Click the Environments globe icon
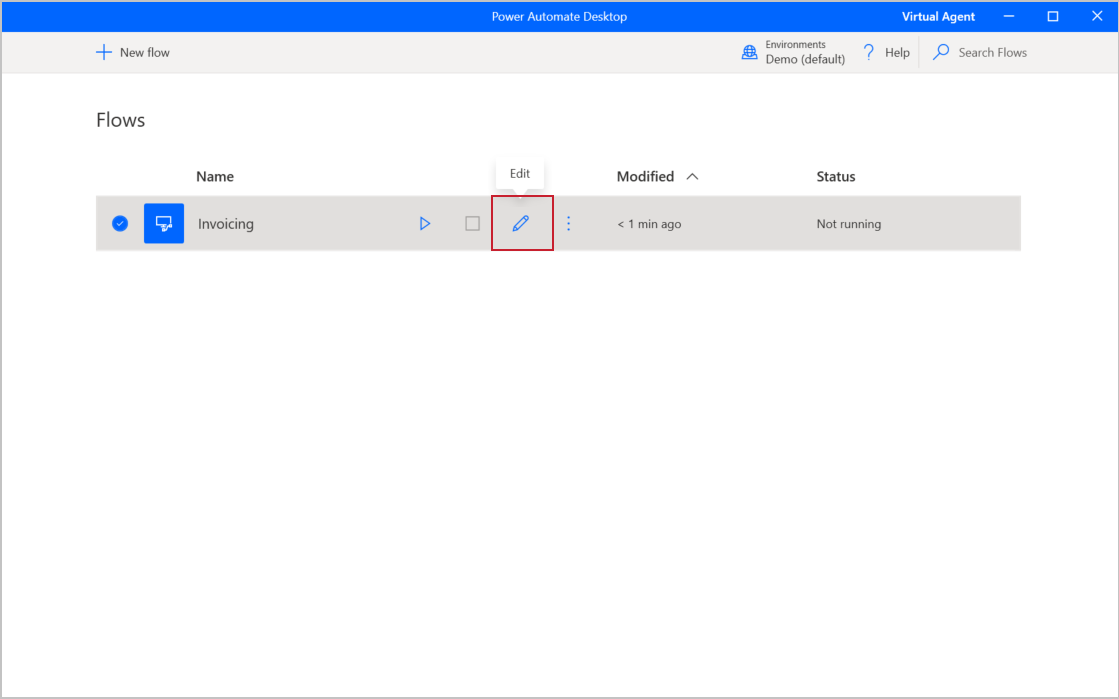The width and height of the screenshot is (1119, 699). (749, 52)
